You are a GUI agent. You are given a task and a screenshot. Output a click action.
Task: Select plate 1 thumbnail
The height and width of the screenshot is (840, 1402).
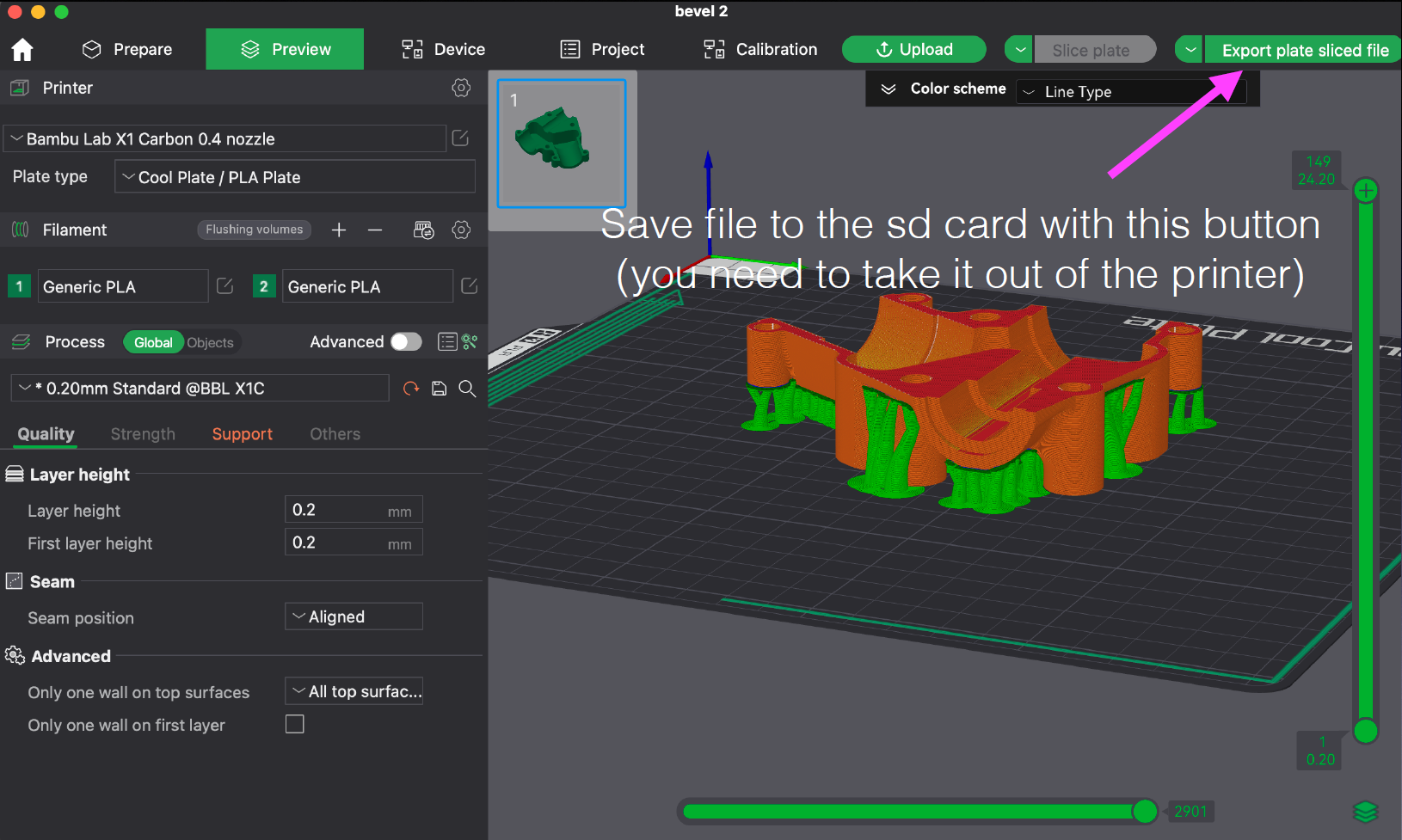[562, 144]
